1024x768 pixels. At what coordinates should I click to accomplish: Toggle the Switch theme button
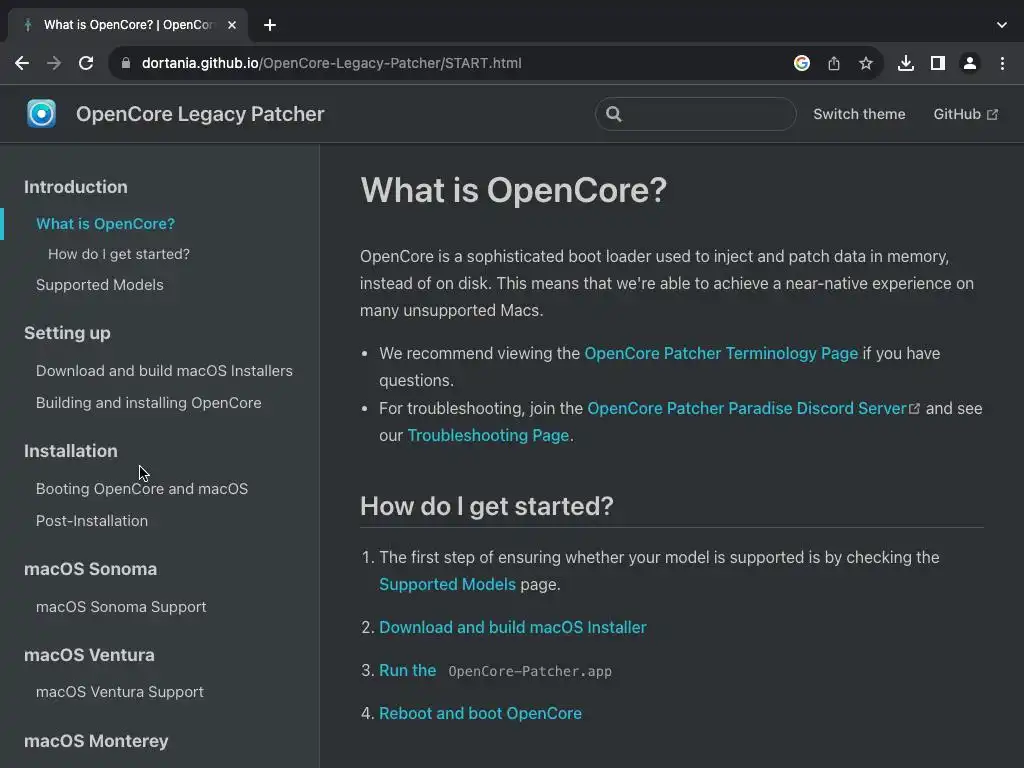click(859, 114)
